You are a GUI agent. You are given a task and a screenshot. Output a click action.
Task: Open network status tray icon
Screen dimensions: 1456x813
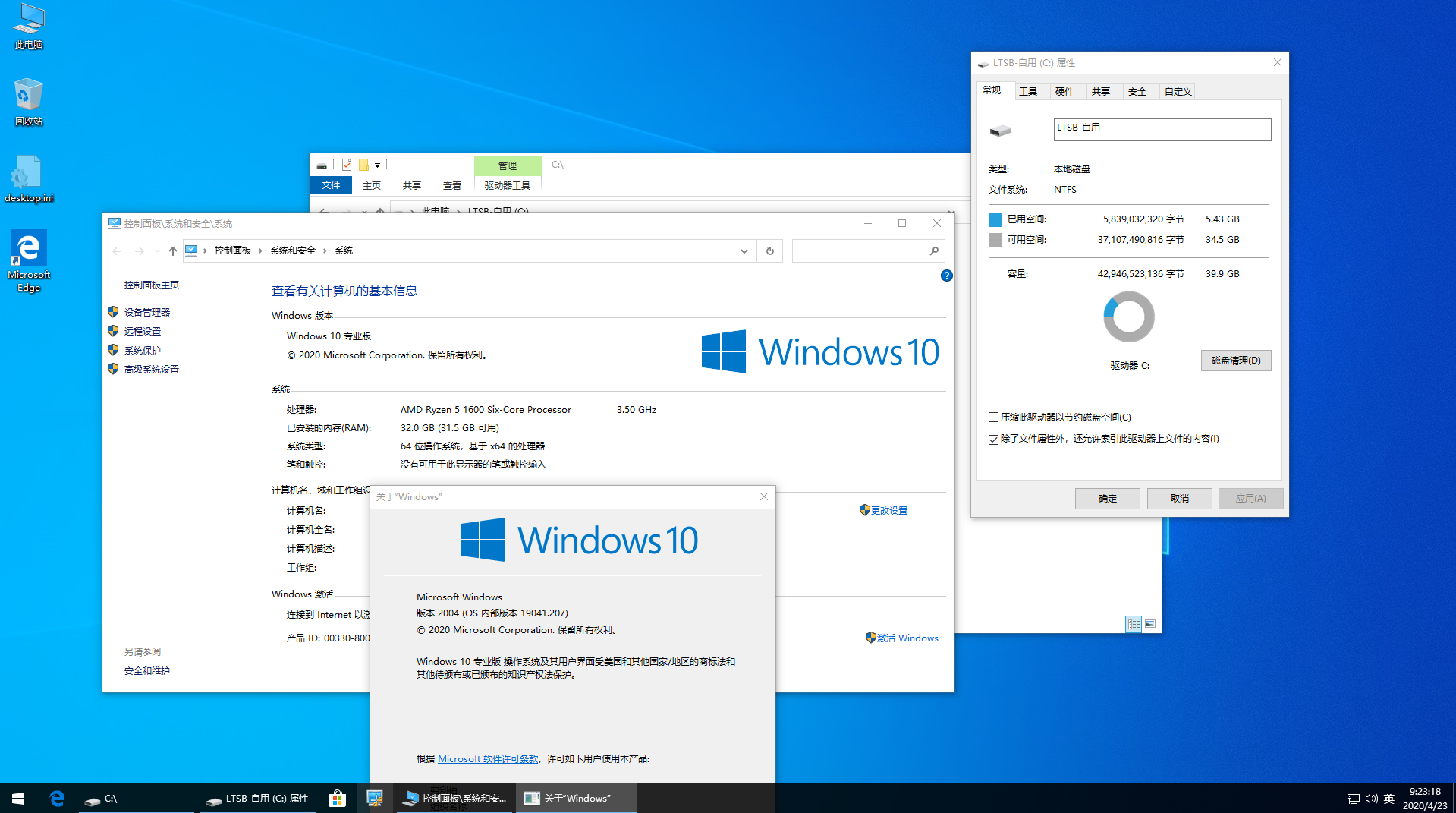pyautogui.click(x=1353, y=799)
